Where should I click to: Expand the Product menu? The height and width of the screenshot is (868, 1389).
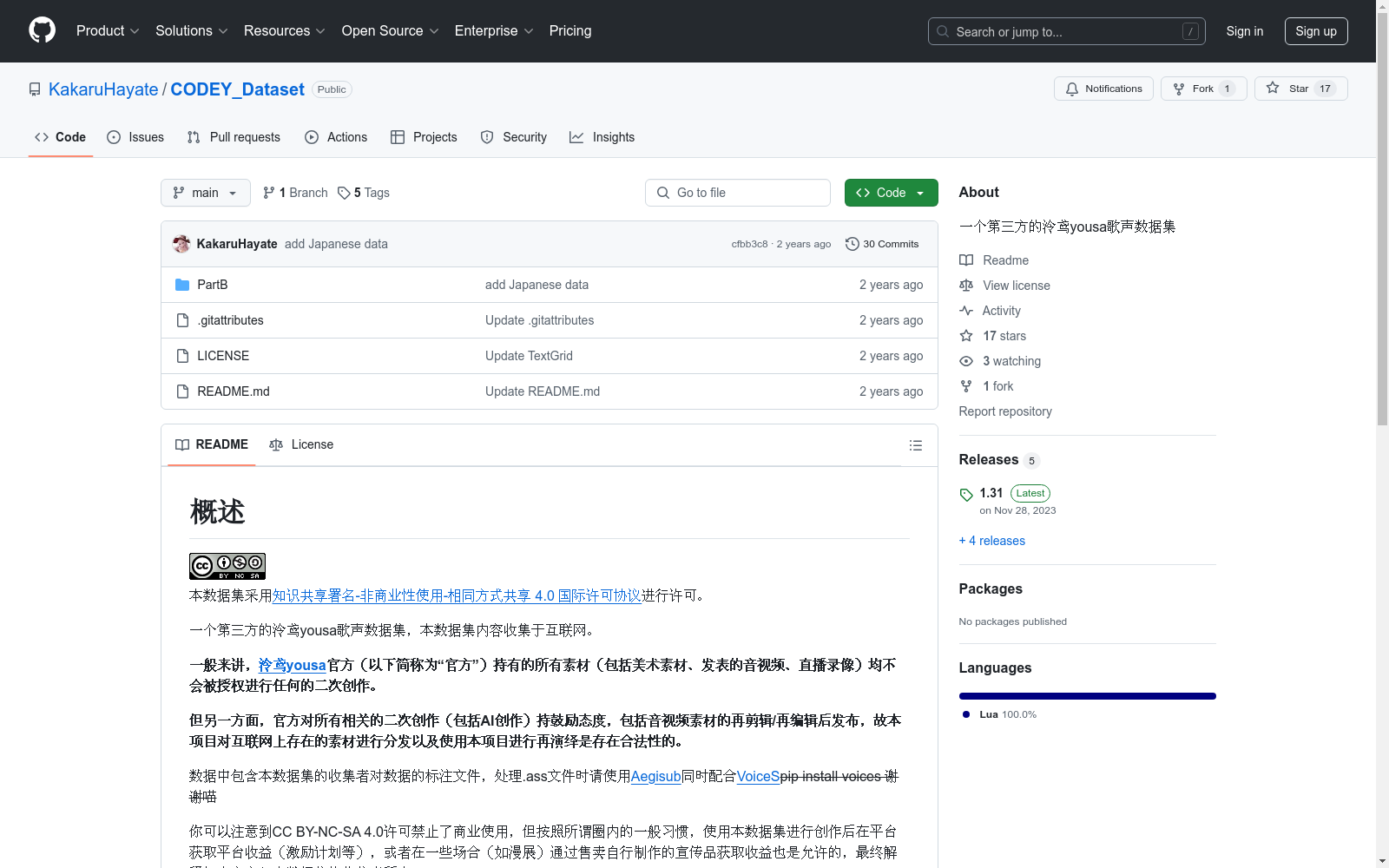[108, 30]
